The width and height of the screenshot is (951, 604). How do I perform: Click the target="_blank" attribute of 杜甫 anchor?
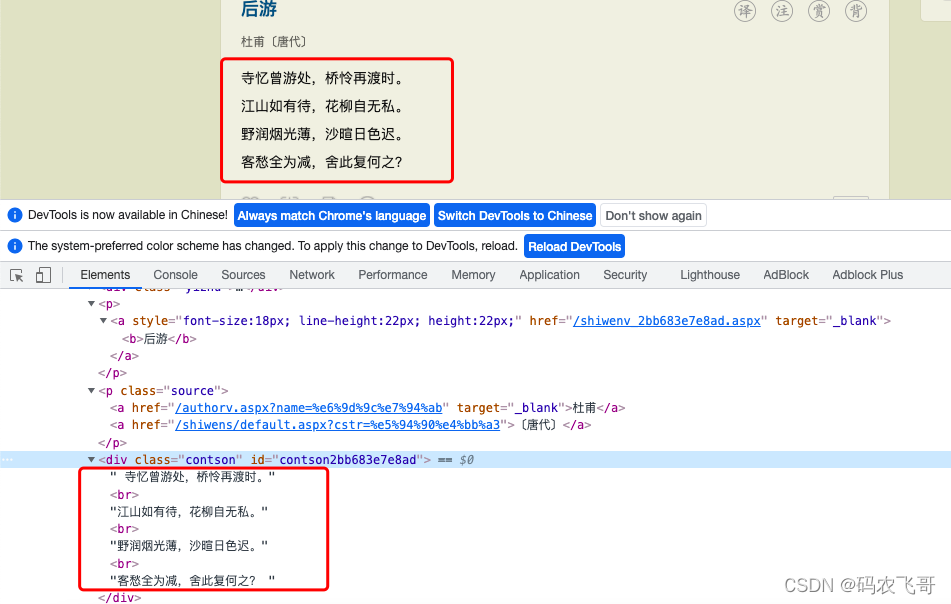(511, 408)
